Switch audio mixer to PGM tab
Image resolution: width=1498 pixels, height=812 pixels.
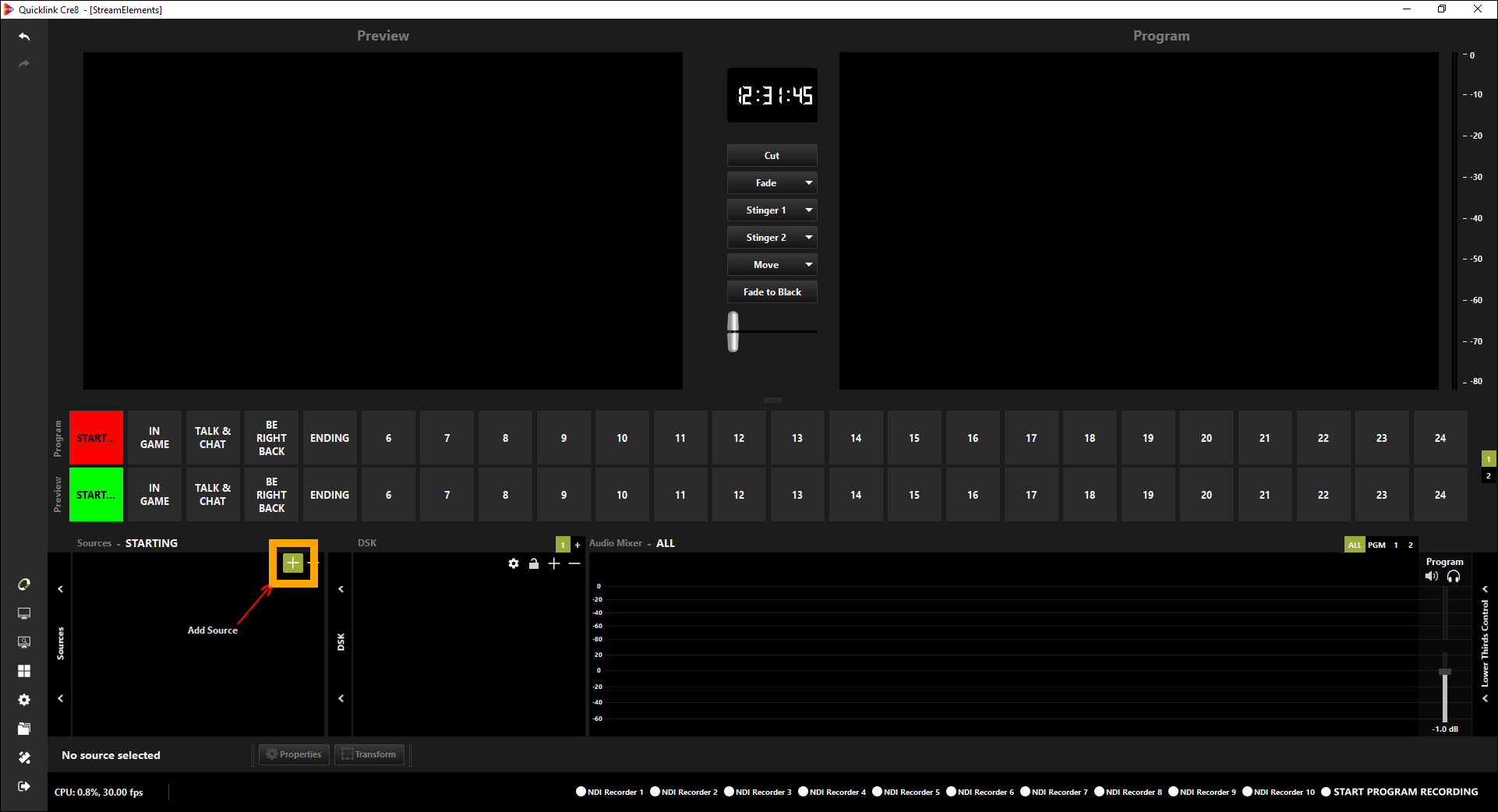point(1376,545)
